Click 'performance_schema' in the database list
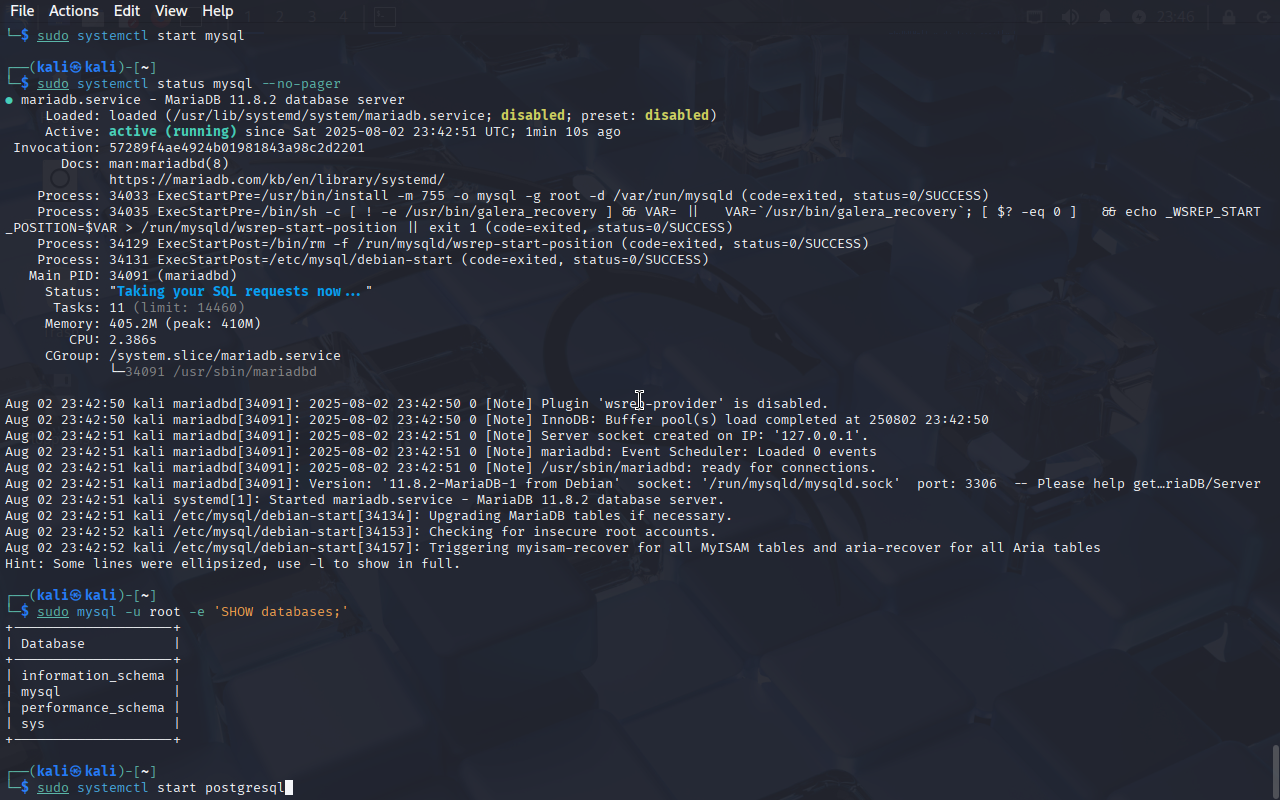Viewport: 1280px width, 800px height. (x=93, y=708)
